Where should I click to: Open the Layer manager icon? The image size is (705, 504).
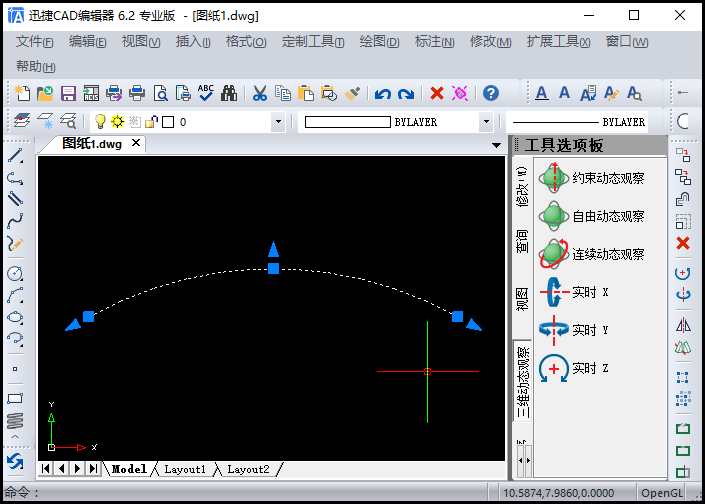click(22, 121)
